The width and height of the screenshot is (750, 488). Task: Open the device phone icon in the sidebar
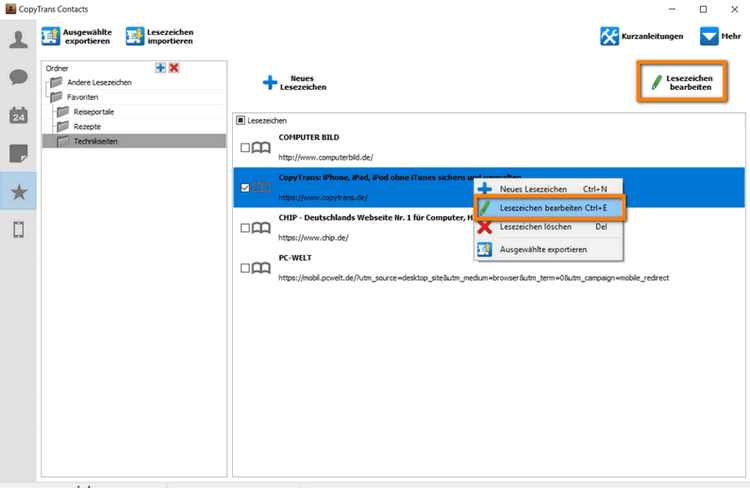19,230
